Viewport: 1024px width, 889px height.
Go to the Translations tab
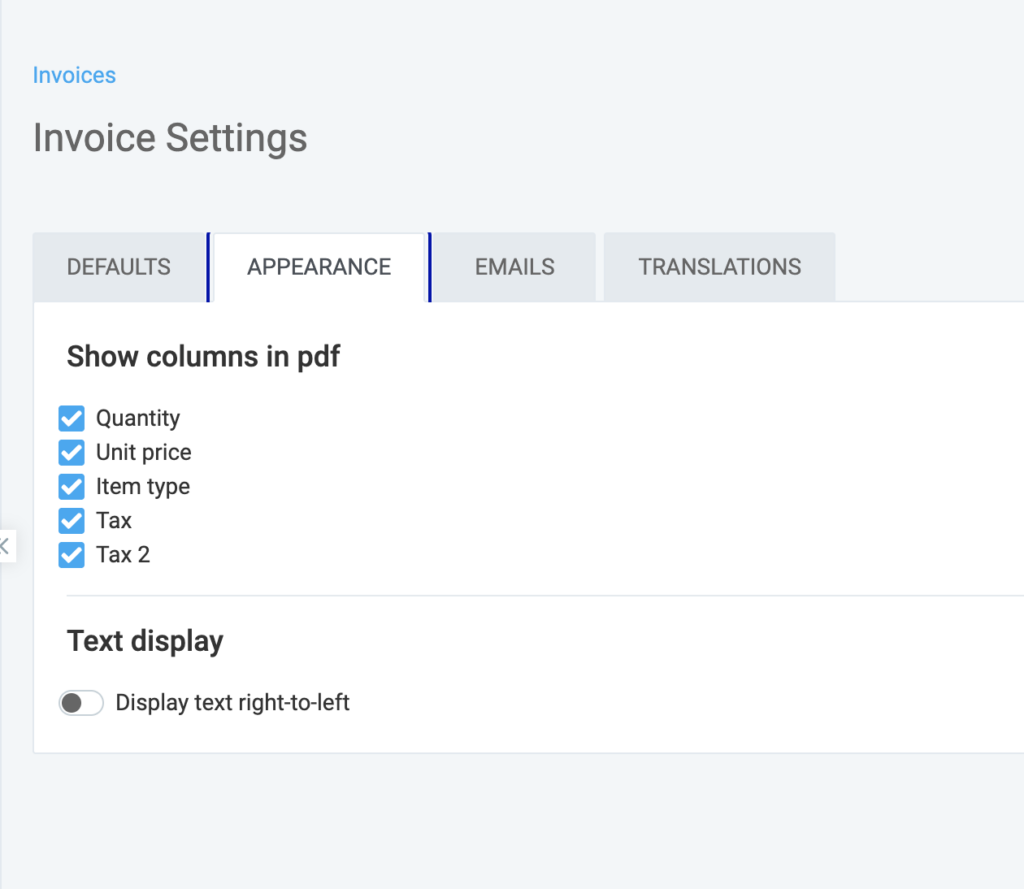coord(720,267)
